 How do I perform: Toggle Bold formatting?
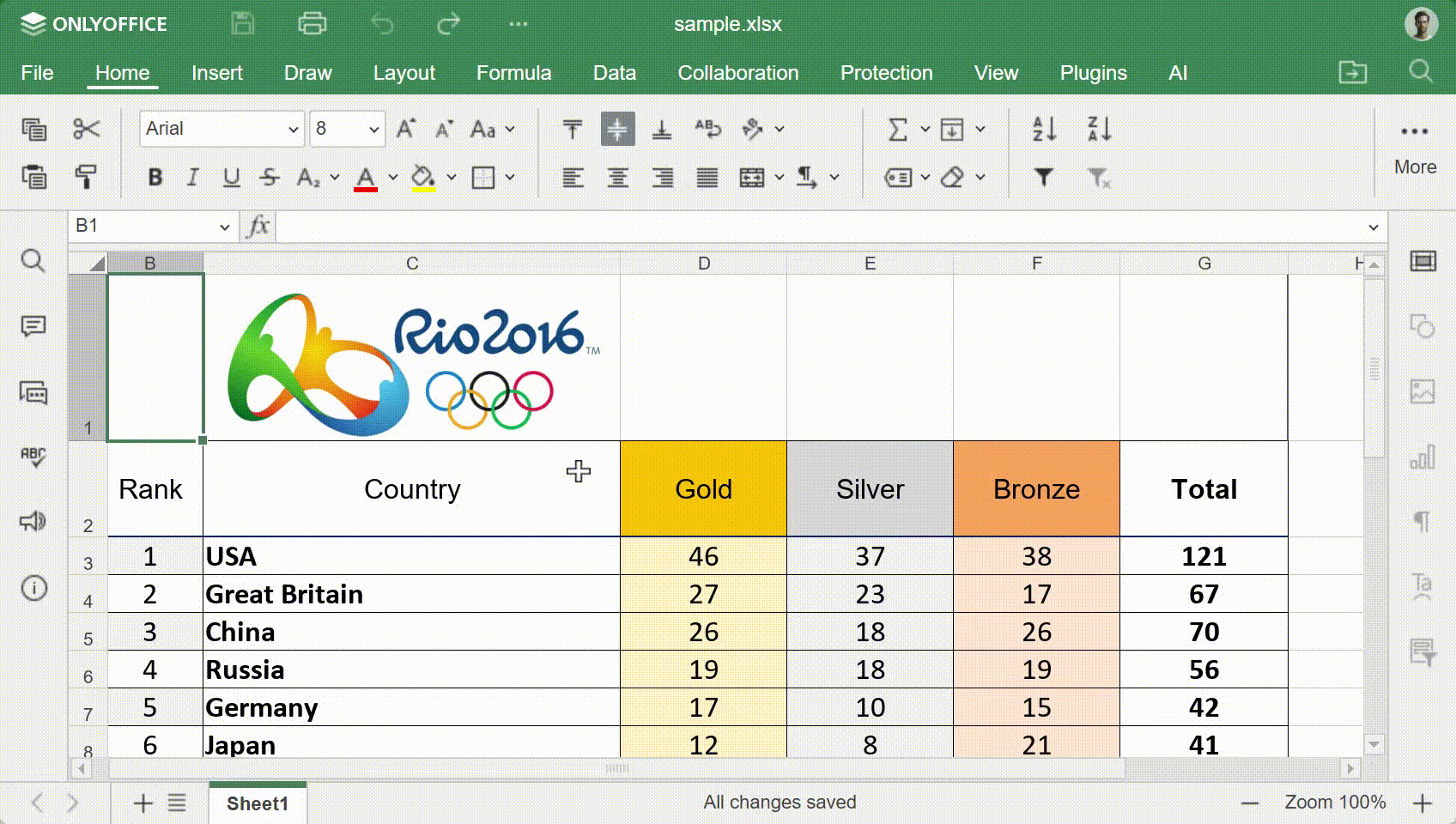[155, 178]
